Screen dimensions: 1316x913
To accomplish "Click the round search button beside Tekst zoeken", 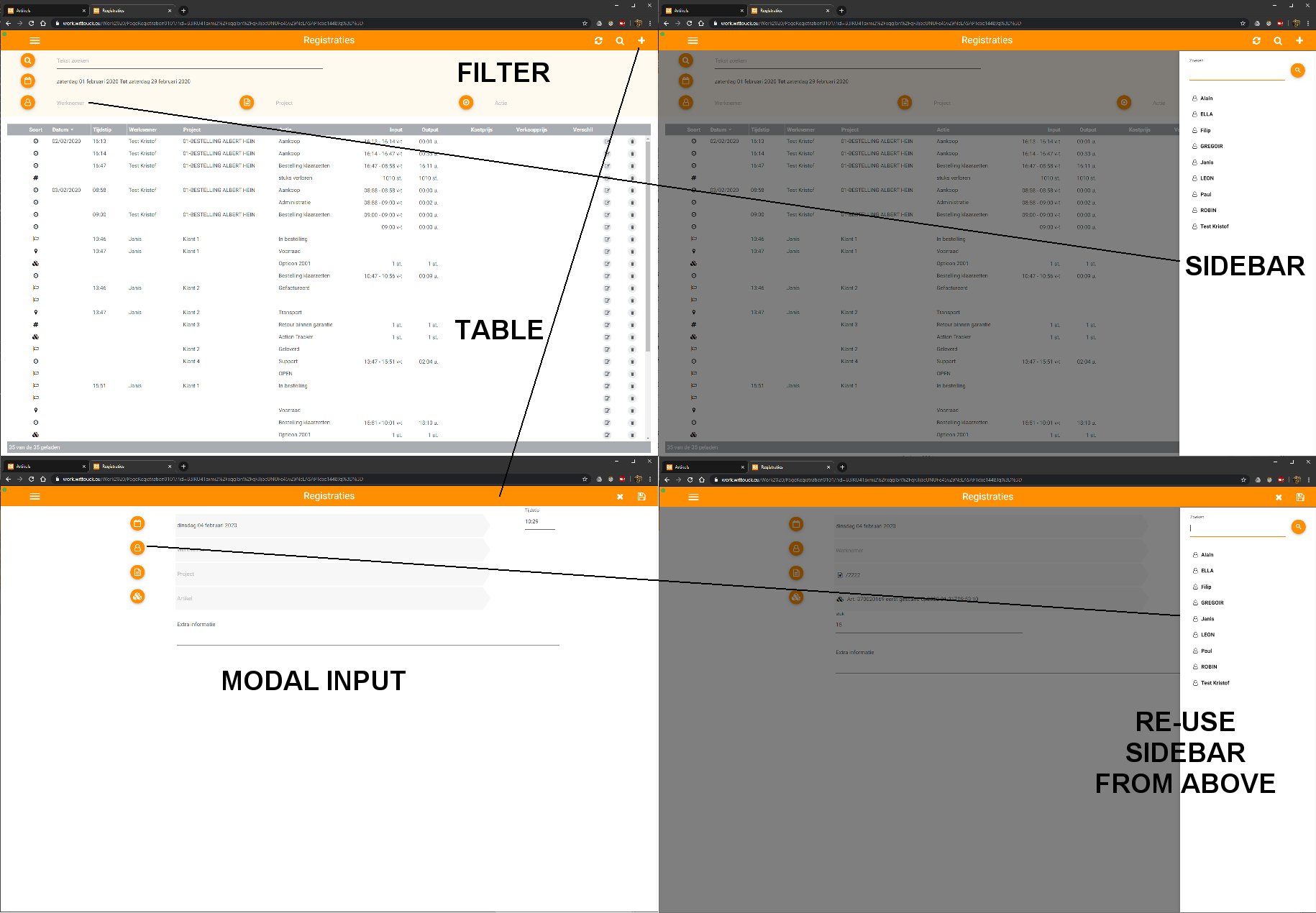I will coord(28,61).
